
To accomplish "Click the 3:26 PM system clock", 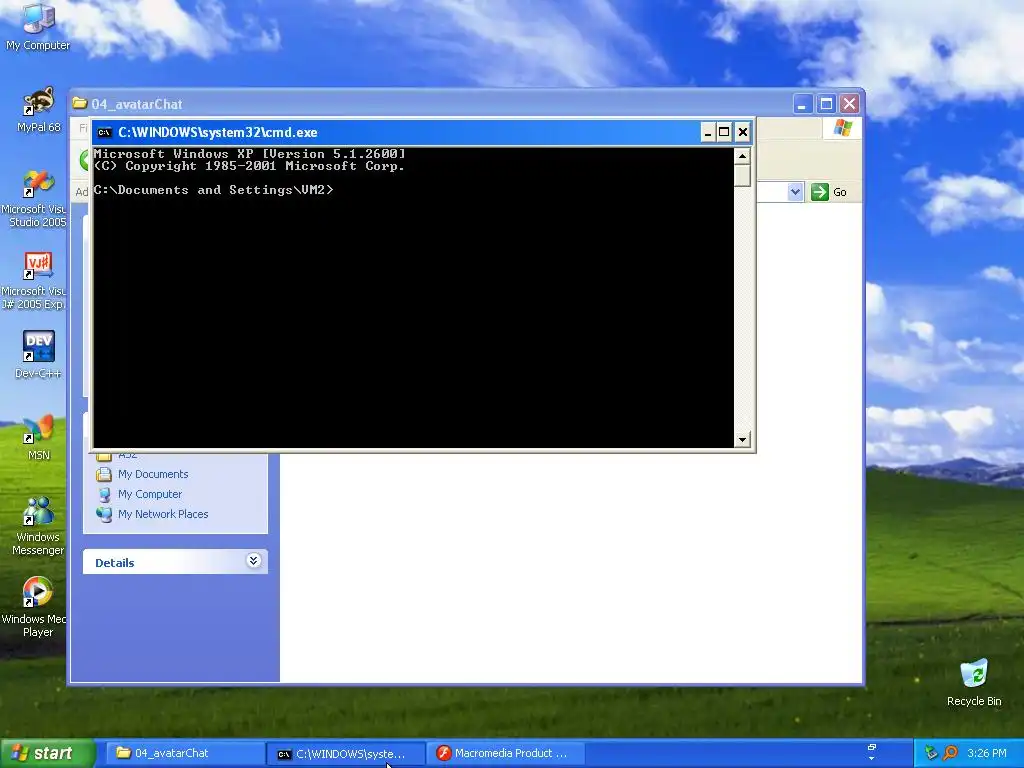I will click(986, 753).
